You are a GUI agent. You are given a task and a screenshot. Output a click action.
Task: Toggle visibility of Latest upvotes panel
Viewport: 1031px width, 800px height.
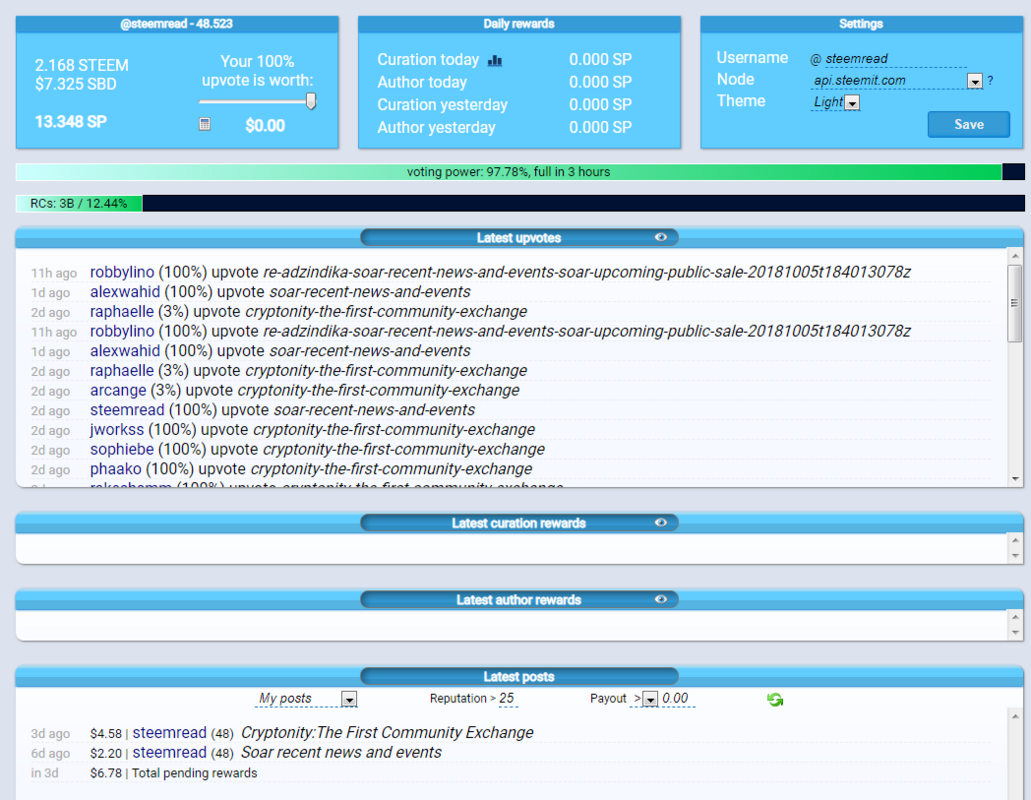coord(661,237)
